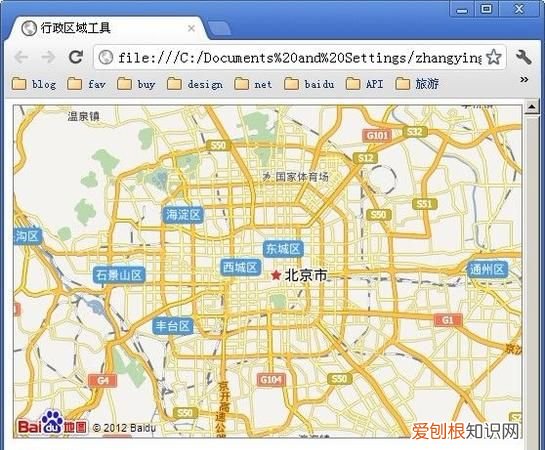Image resolution: width=545 pixels, height=450 pixels.
Task: Close the browser window
Action: tap(519, 9)
